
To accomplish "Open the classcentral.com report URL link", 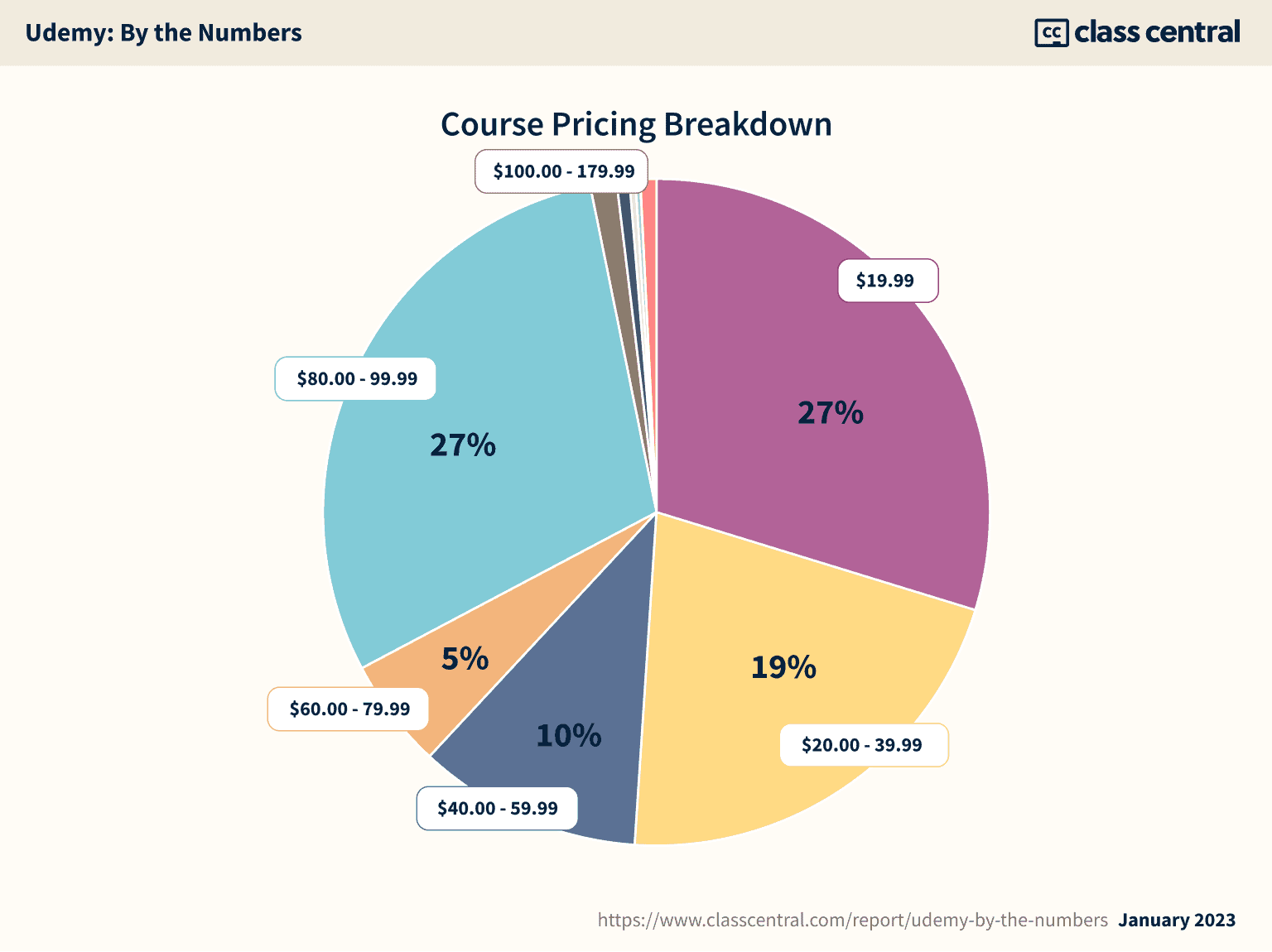I will [x=852, y=920].
